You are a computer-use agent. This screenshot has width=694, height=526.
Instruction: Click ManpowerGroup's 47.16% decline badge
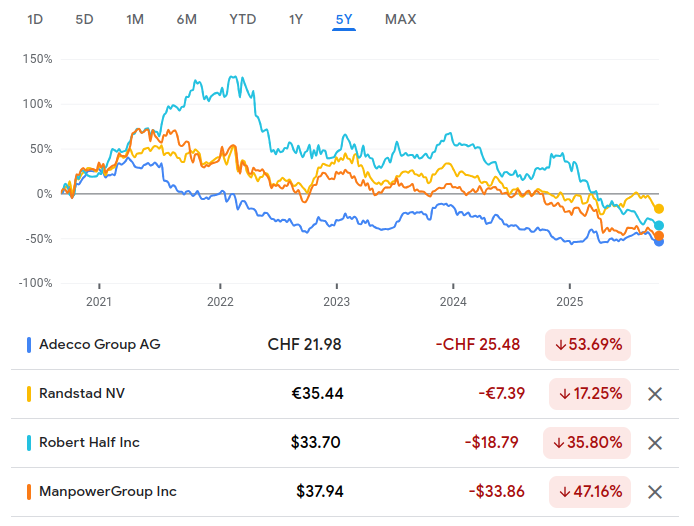point(589,492)
